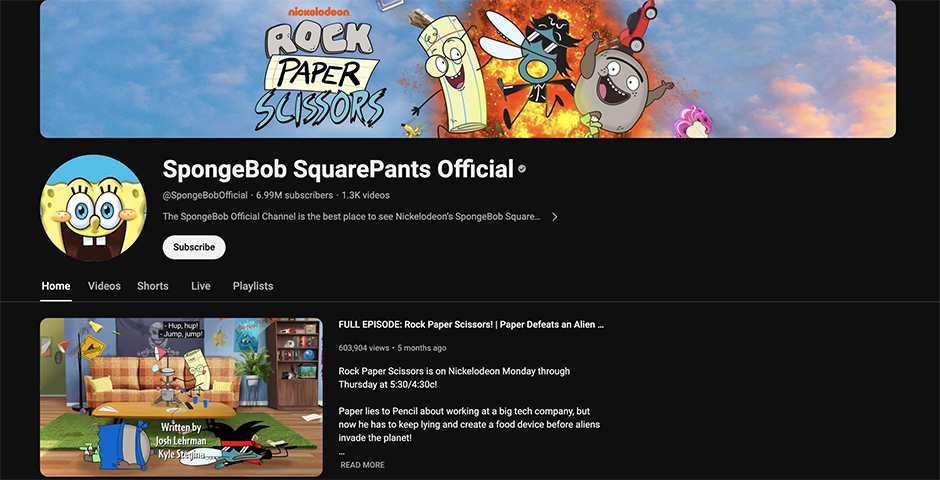The image size is (940, 480).
Task: Expand channel description with the chevron arrow
Action: 555,216
